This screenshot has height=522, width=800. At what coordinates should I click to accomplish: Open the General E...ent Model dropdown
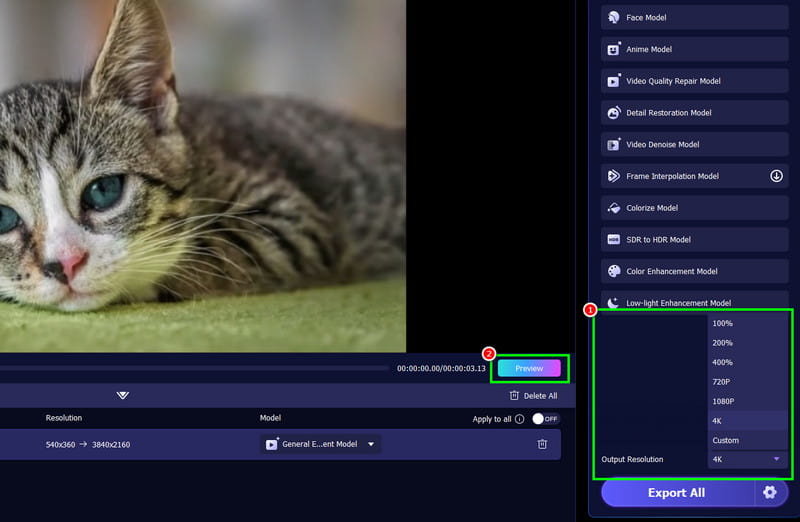click(x=320, y=444)
